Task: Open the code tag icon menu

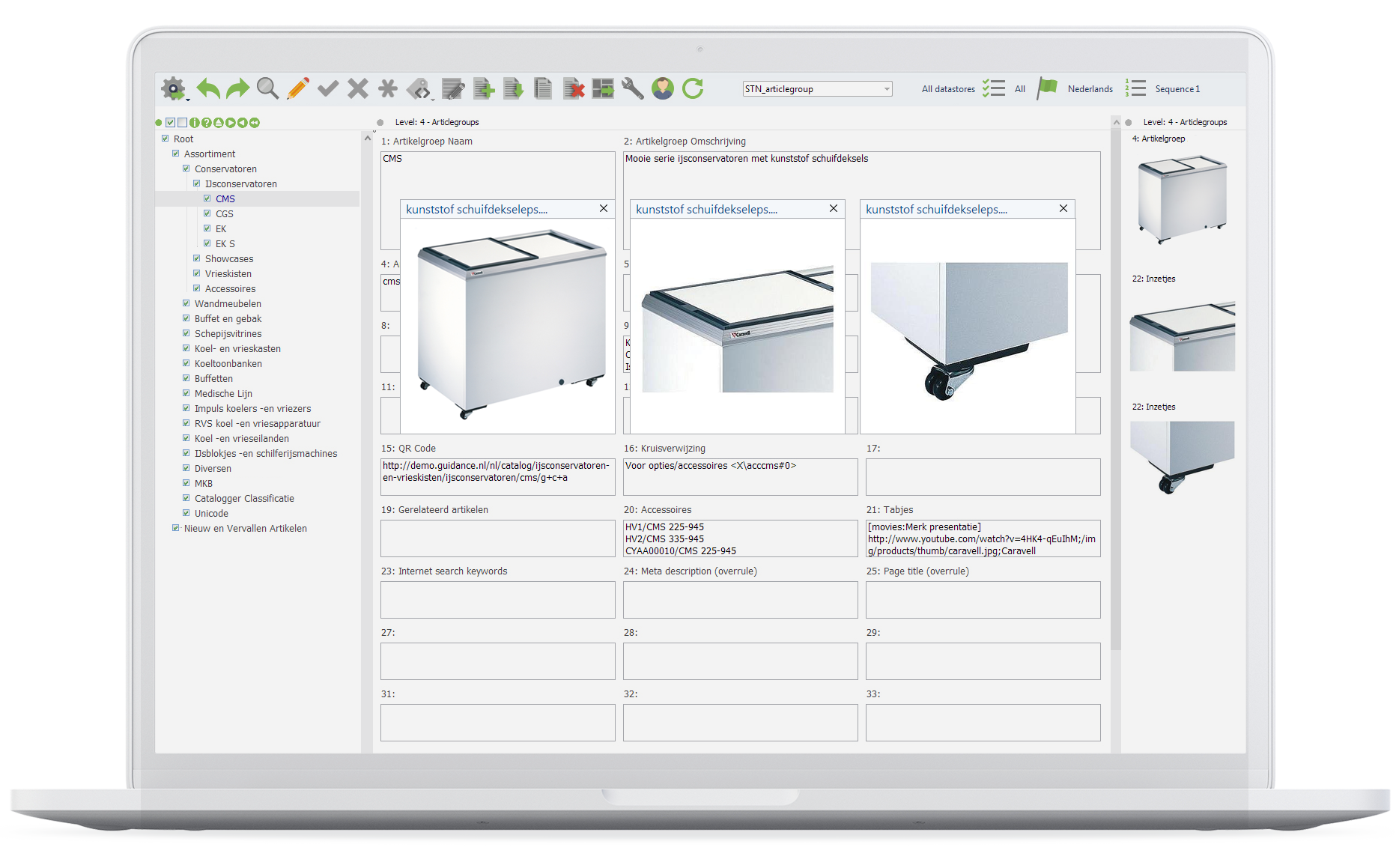Action: click(x=419, y=89)
